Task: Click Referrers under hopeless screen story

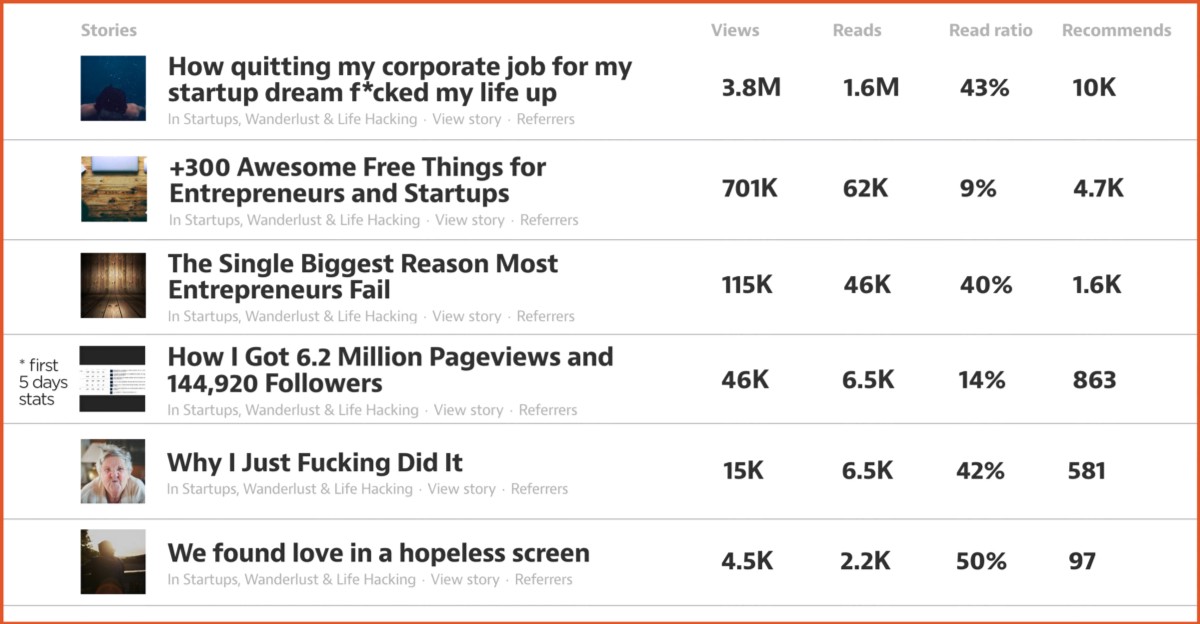Action: coord(544,579)
